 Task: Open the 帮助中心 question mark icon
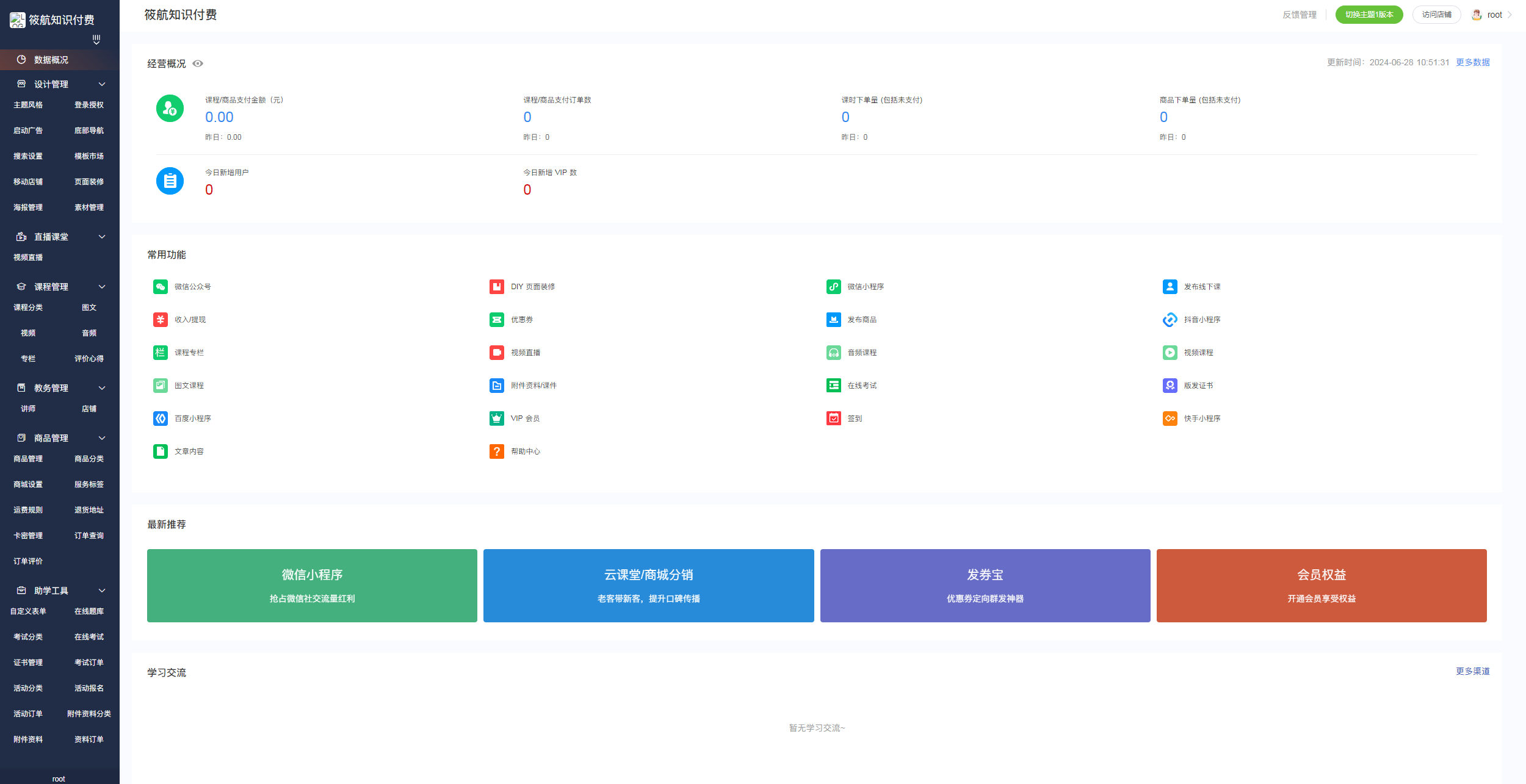496,451
